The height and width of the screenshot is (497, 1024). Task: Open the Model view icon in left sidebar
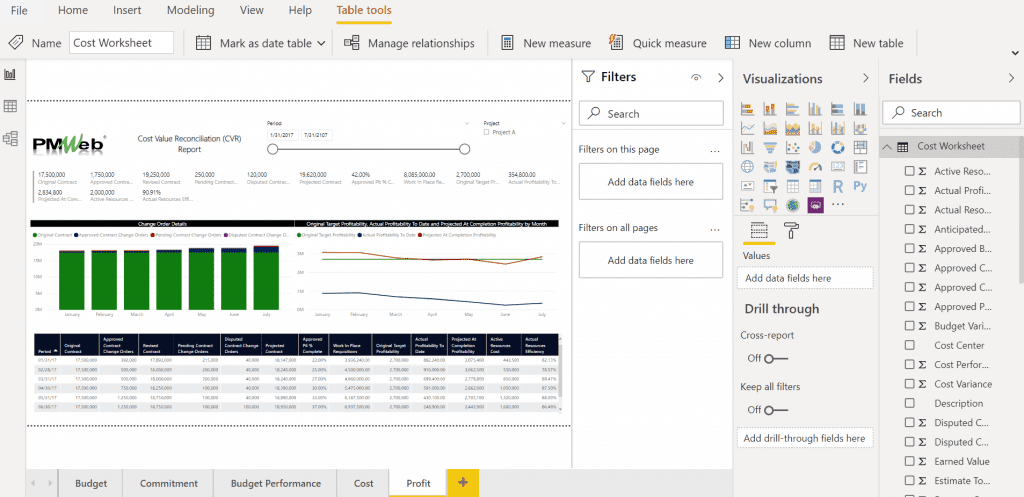[10, 138]
